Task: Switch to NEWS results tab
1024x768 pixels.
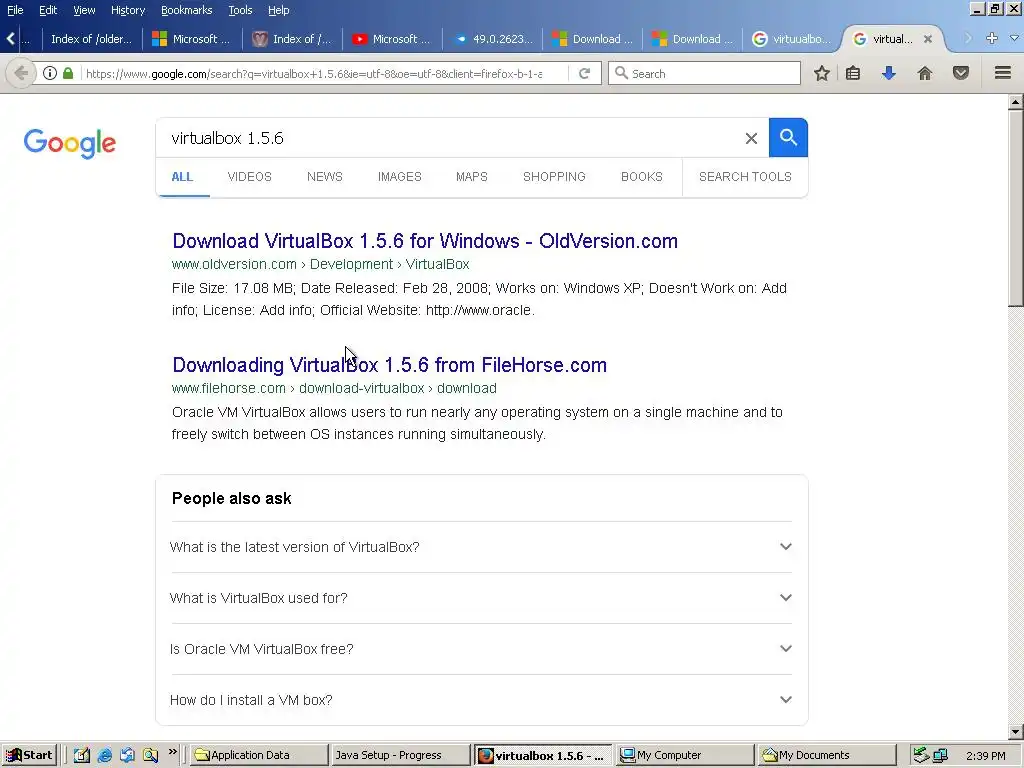Action: 325,177
